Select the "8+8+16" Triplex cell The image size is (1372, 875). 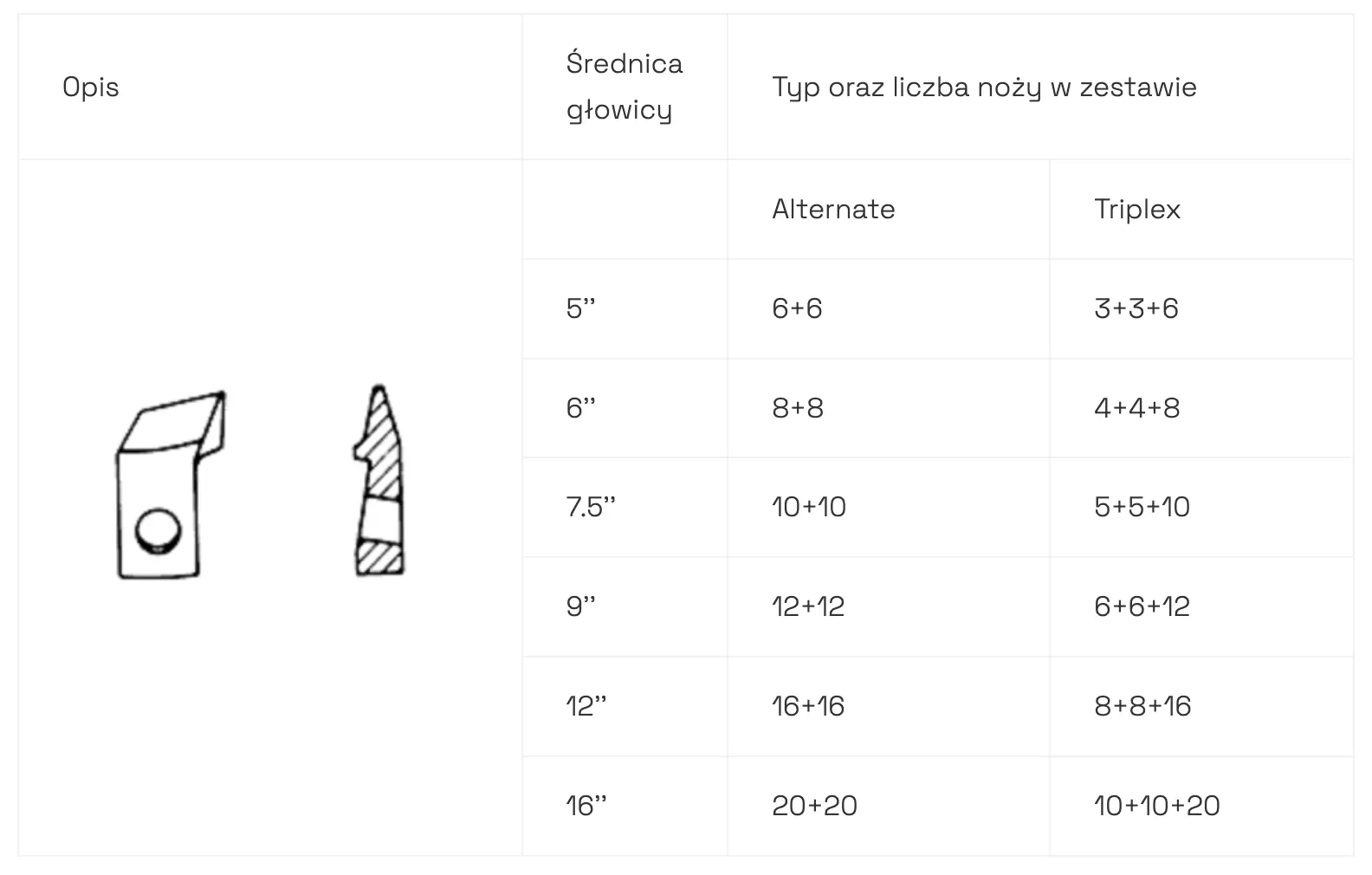coord(1142,706)
